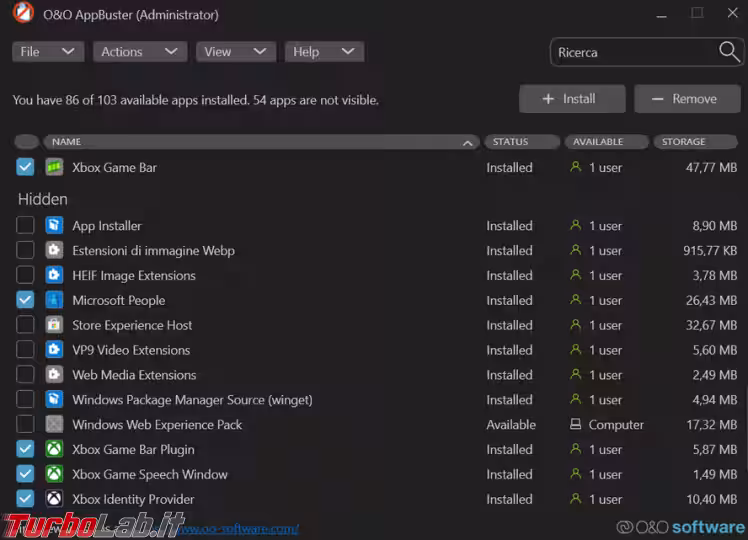Screen dimensions: 748x540
Task: Check the VP9 Video Extensions checkbox
Action: (25, 350)
